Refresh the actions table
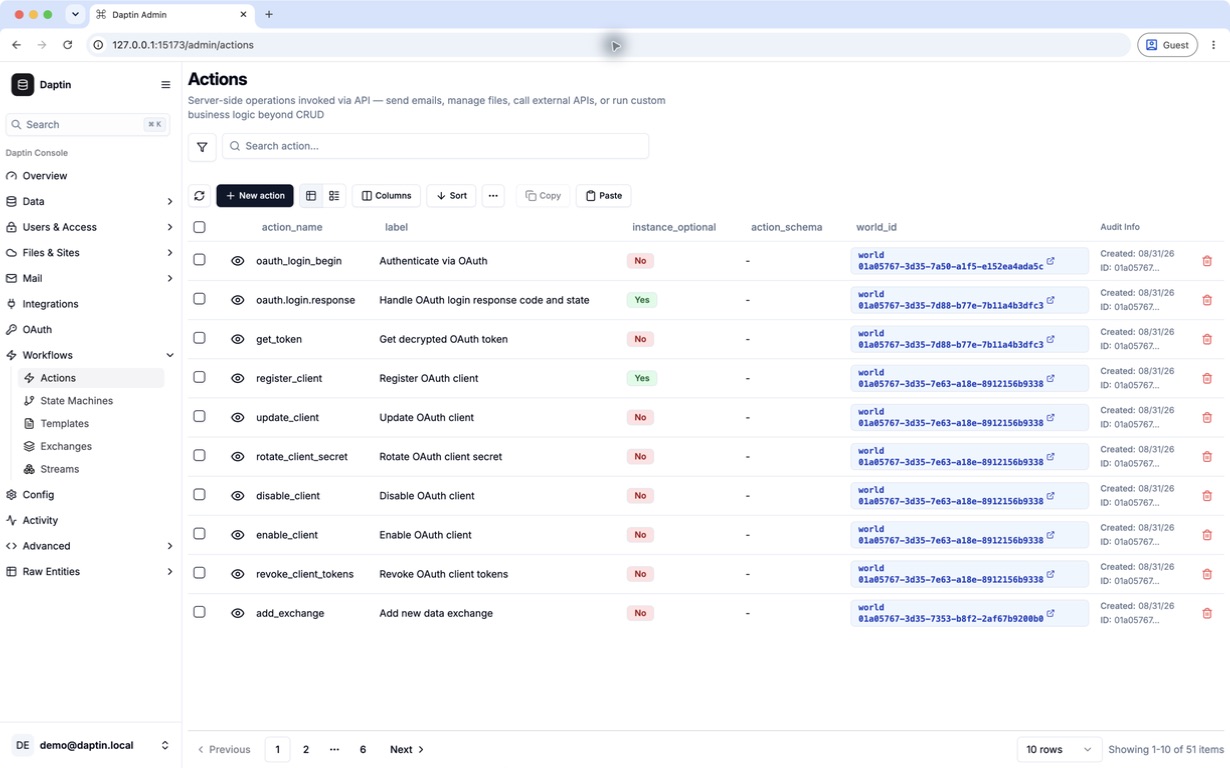 click(x=199, y=196)
